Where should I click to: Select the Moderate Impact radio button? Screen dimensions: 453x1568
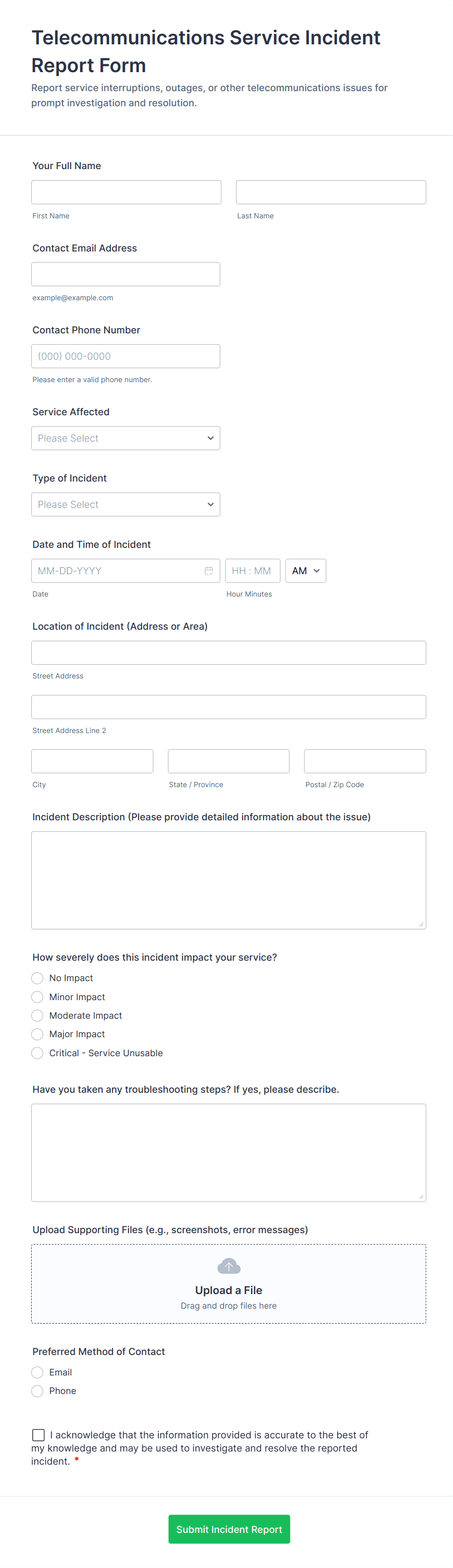[x=37, y=1015]
